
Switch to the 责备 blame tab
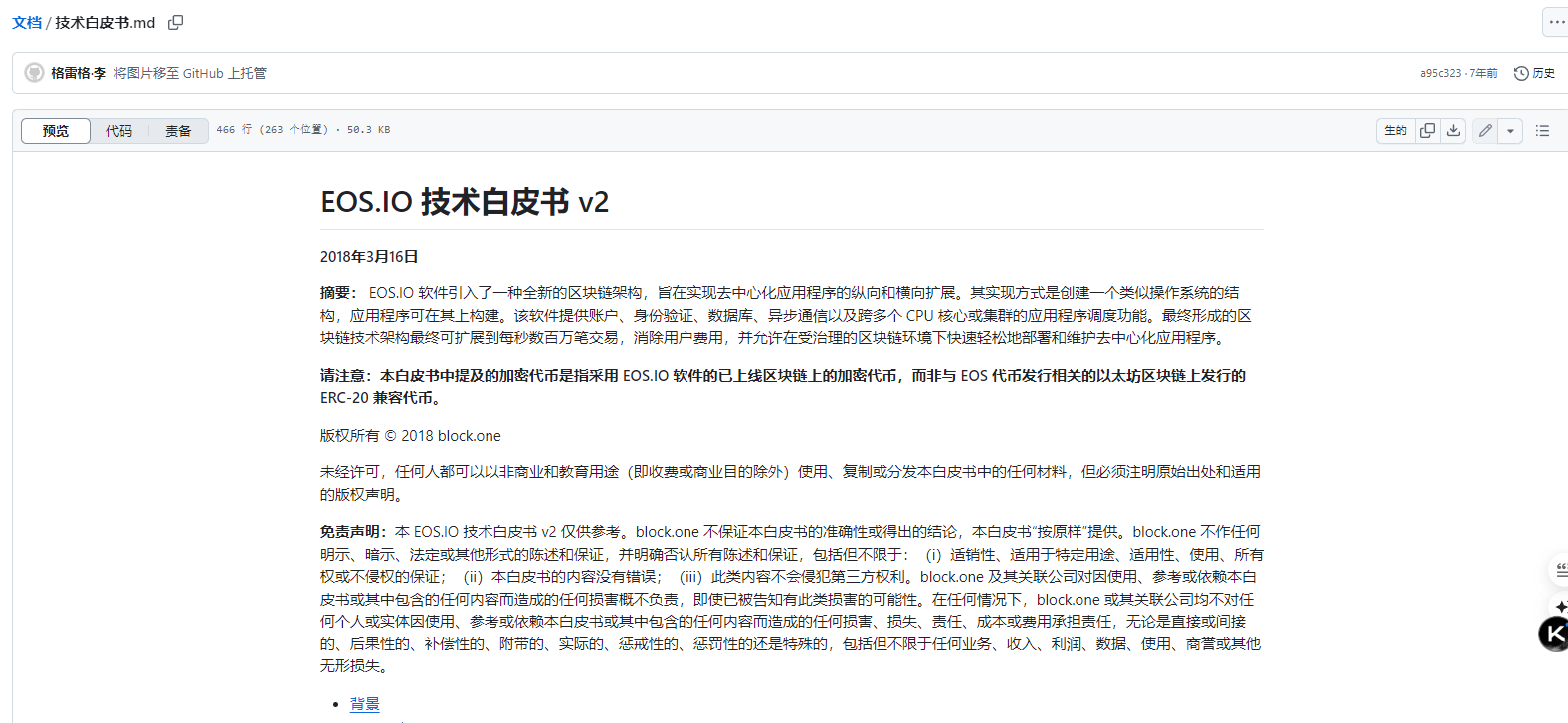pyautogui.click(x=178, y=131)
